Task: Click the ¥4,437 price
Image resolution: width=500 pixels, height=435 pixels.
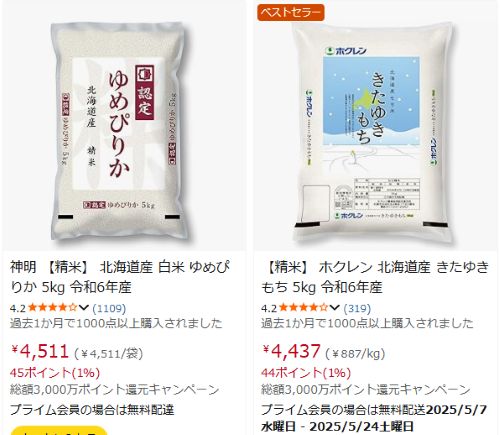Action: pyautogui.click(x=291, y=351)
